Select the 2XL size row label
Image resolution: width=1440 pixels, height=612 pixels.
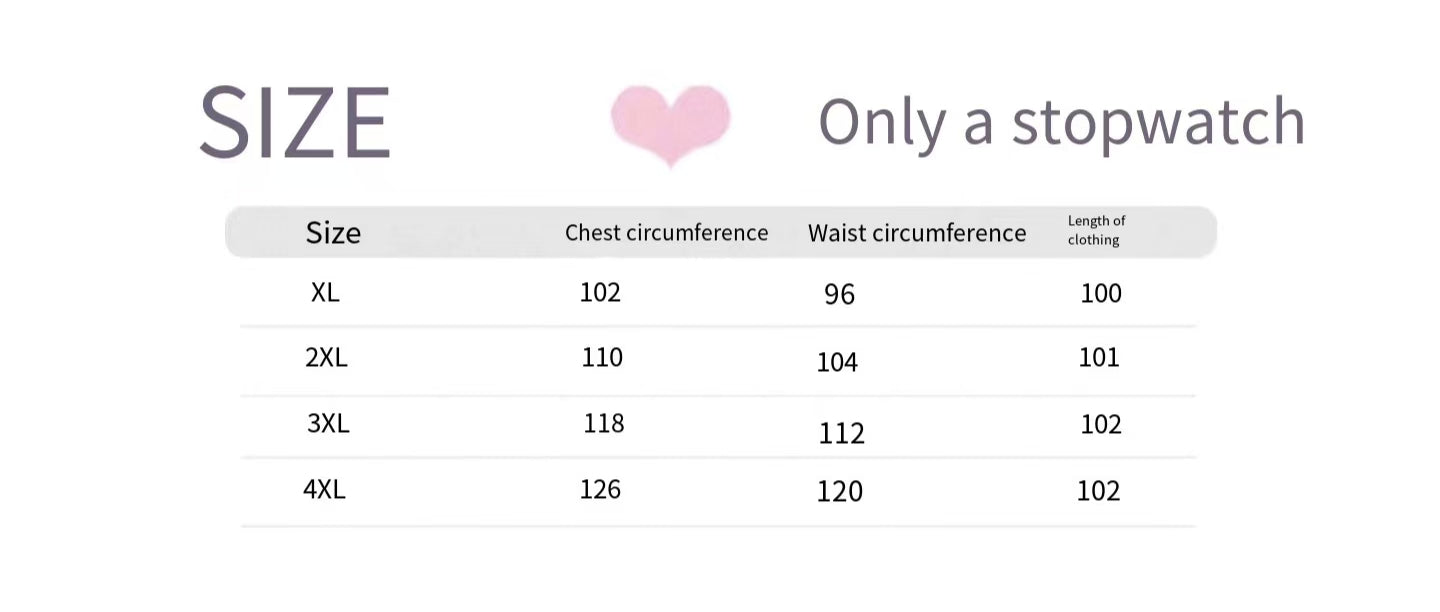point(326,358)
